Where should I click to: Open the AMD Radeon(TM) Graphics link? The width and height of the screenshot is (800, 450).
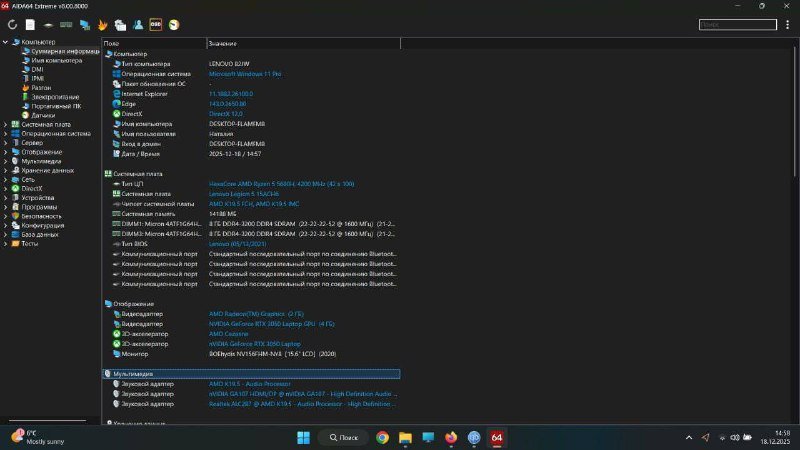256,314
